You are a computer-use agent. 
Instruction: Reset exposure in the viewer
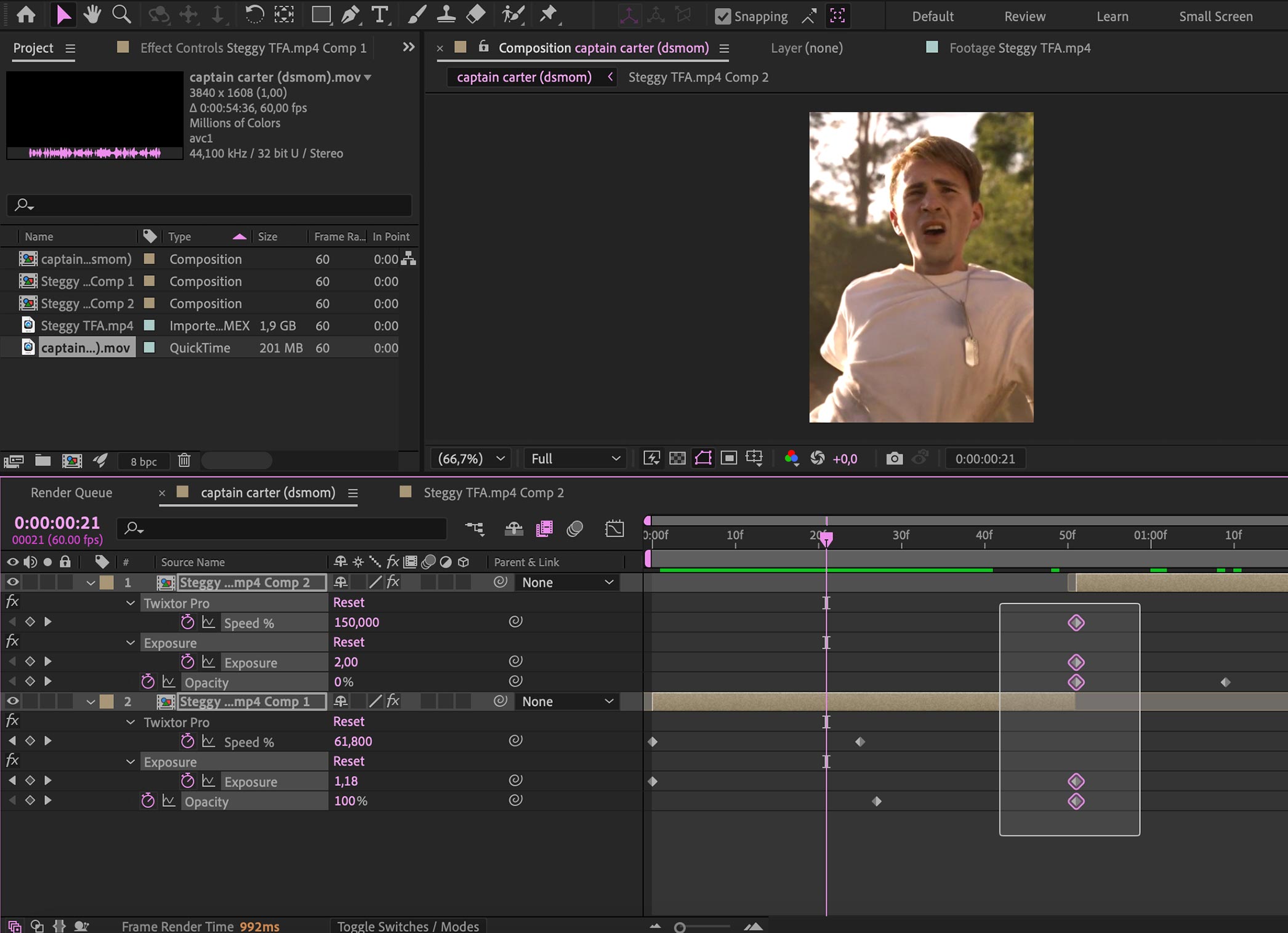coord(818,458)
